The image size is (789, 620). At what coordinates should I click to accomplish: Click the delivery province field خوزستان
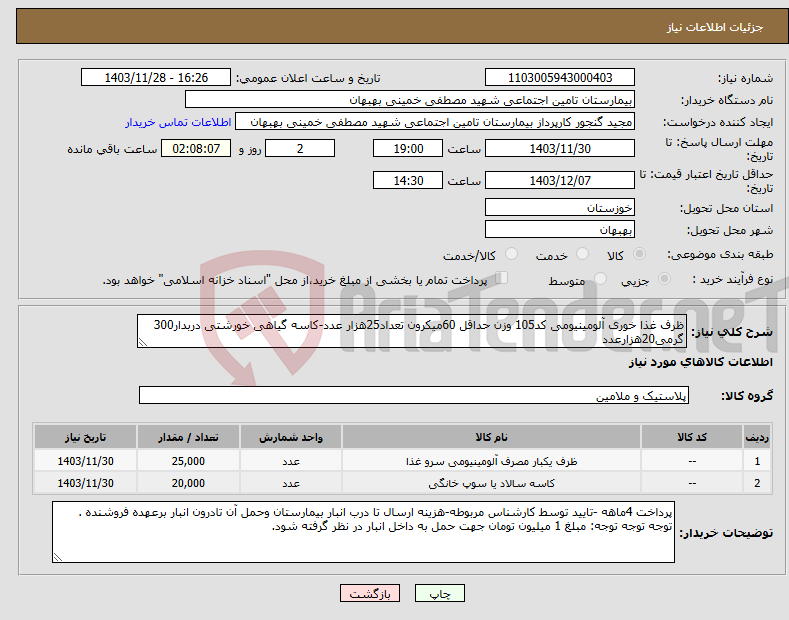[x=560, y=207]
